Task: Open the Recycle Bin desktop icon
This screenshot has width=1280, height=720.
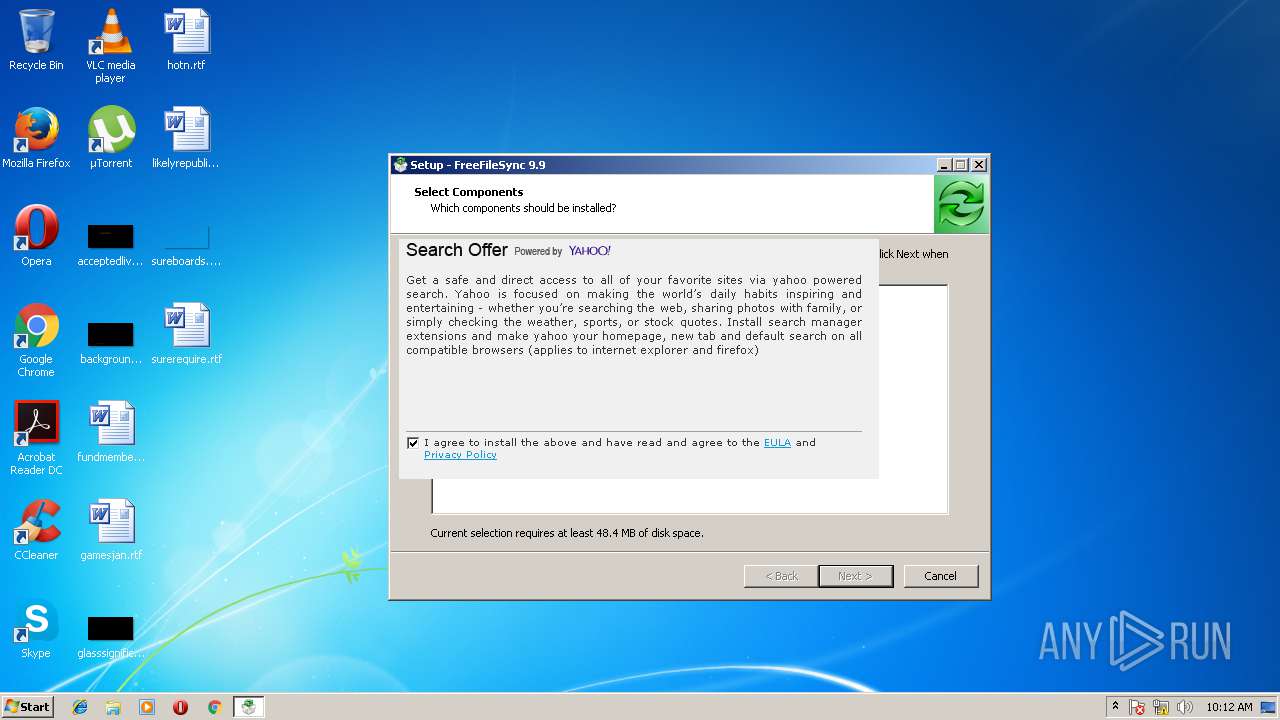Action: click(36, 40)
